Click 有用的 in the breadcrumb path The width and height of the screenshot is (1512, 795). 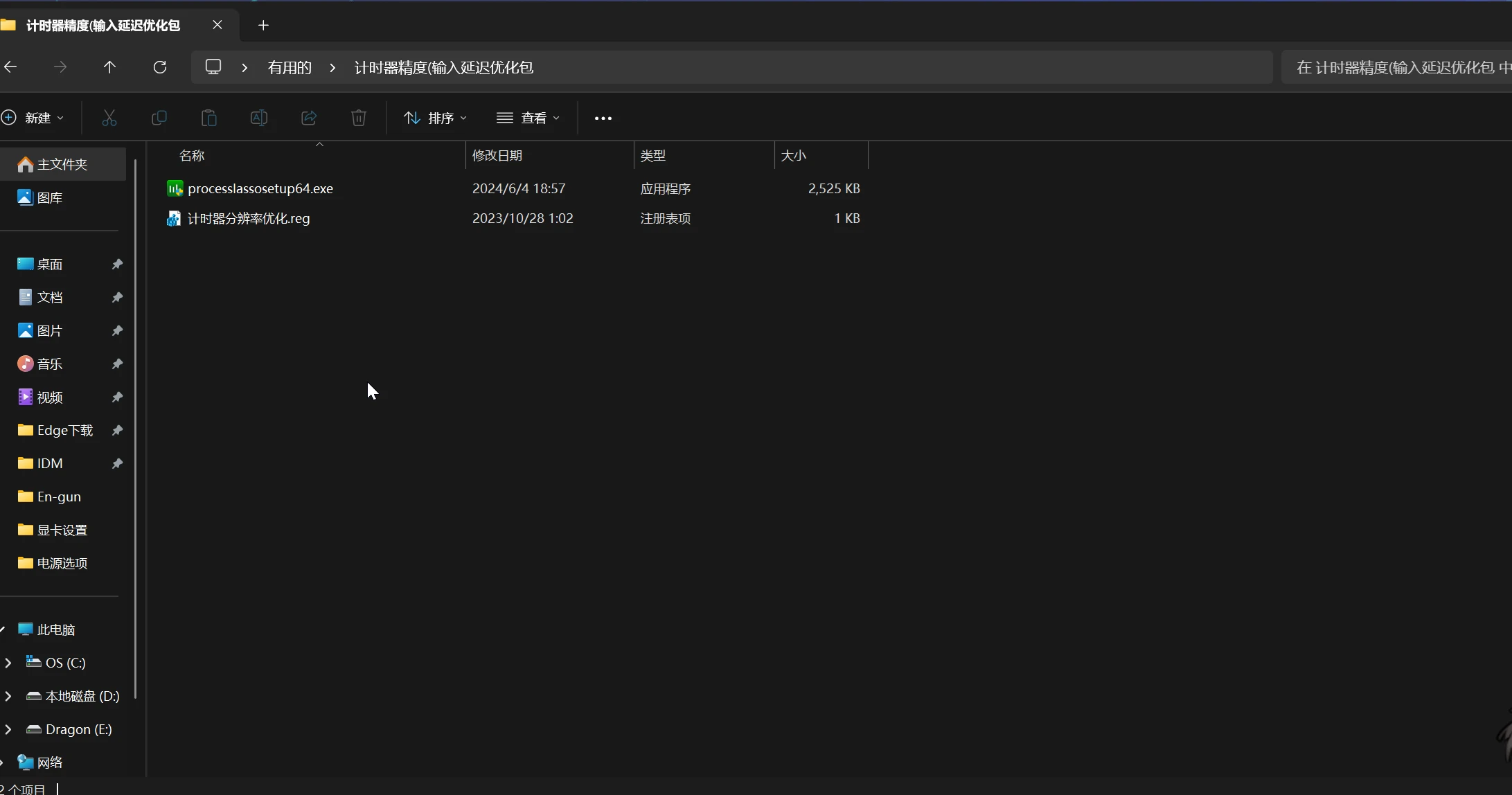point(290,67)
